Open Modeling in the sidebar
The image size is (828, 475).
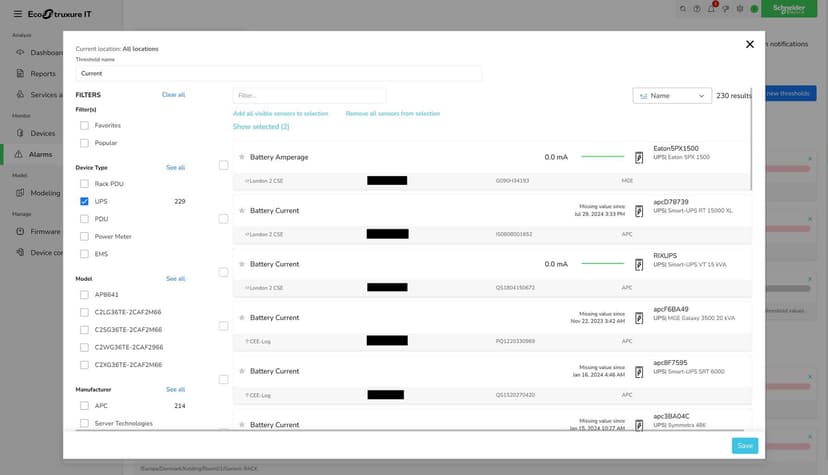click(x=45, y=193)
